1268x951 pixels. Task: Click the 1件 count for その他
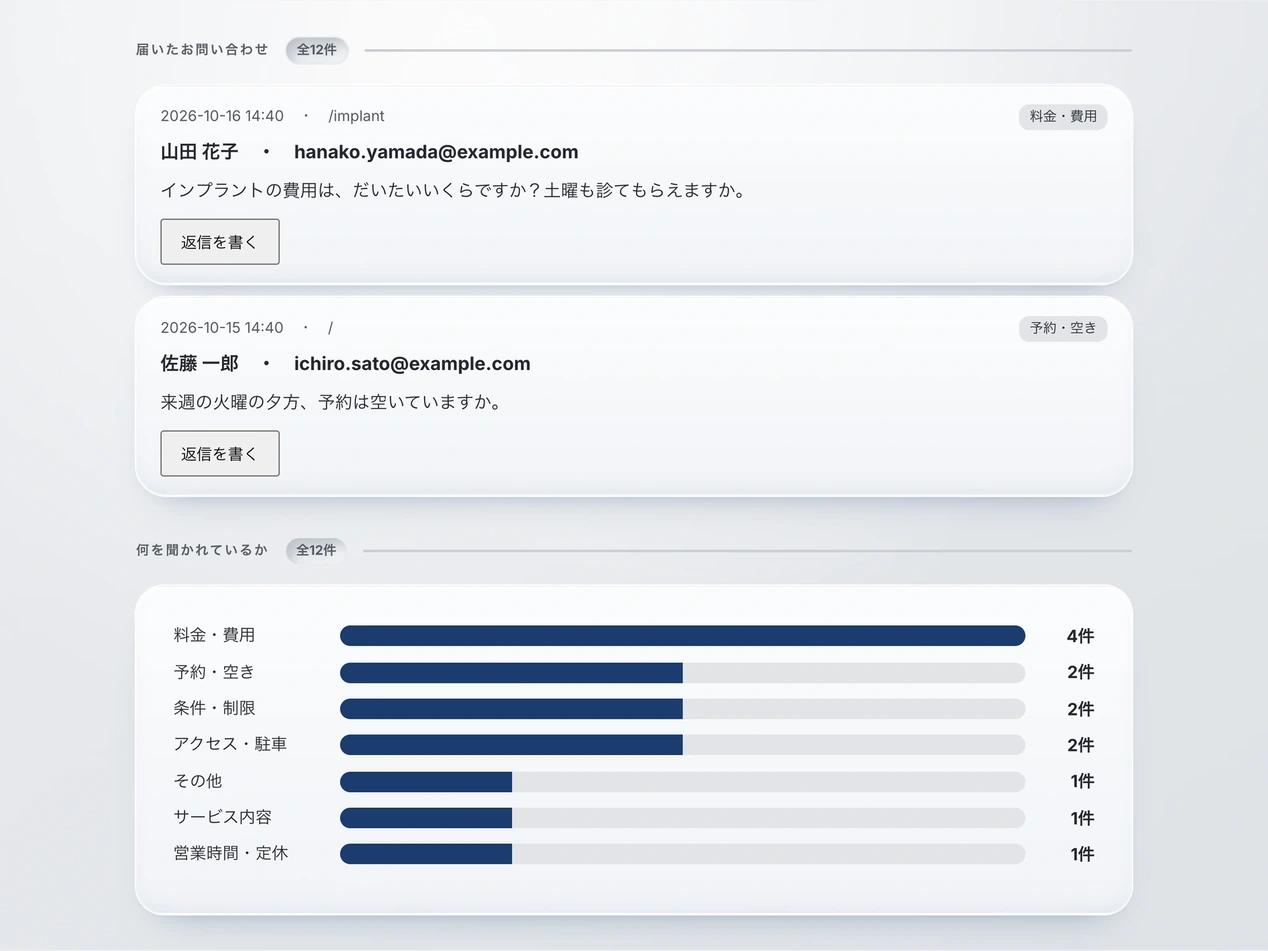(1082, 781)
